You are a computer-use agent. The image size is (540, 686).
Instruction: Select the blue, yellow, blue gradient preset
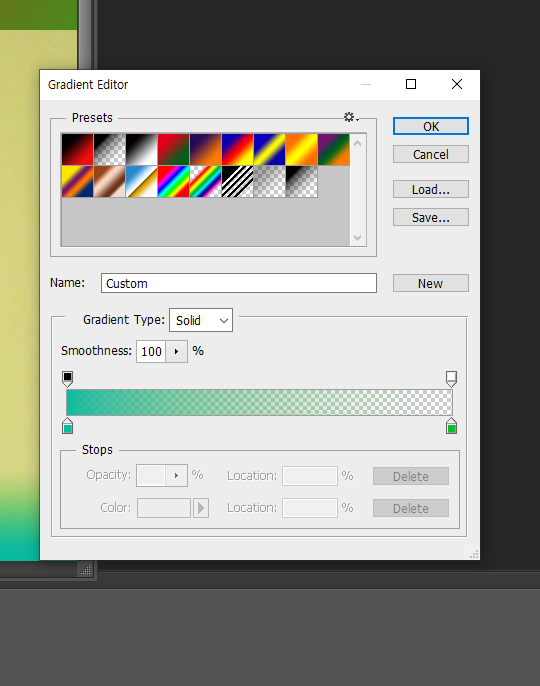pos(269,150)
